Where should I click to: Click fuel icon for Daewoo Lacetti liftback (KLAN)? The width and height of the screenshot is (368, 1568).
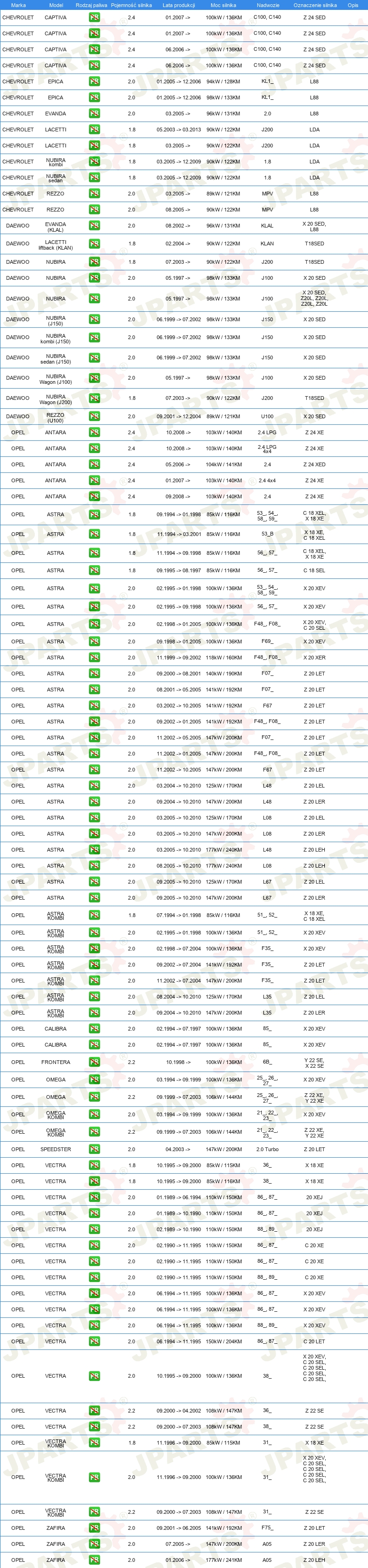(94, 244)
